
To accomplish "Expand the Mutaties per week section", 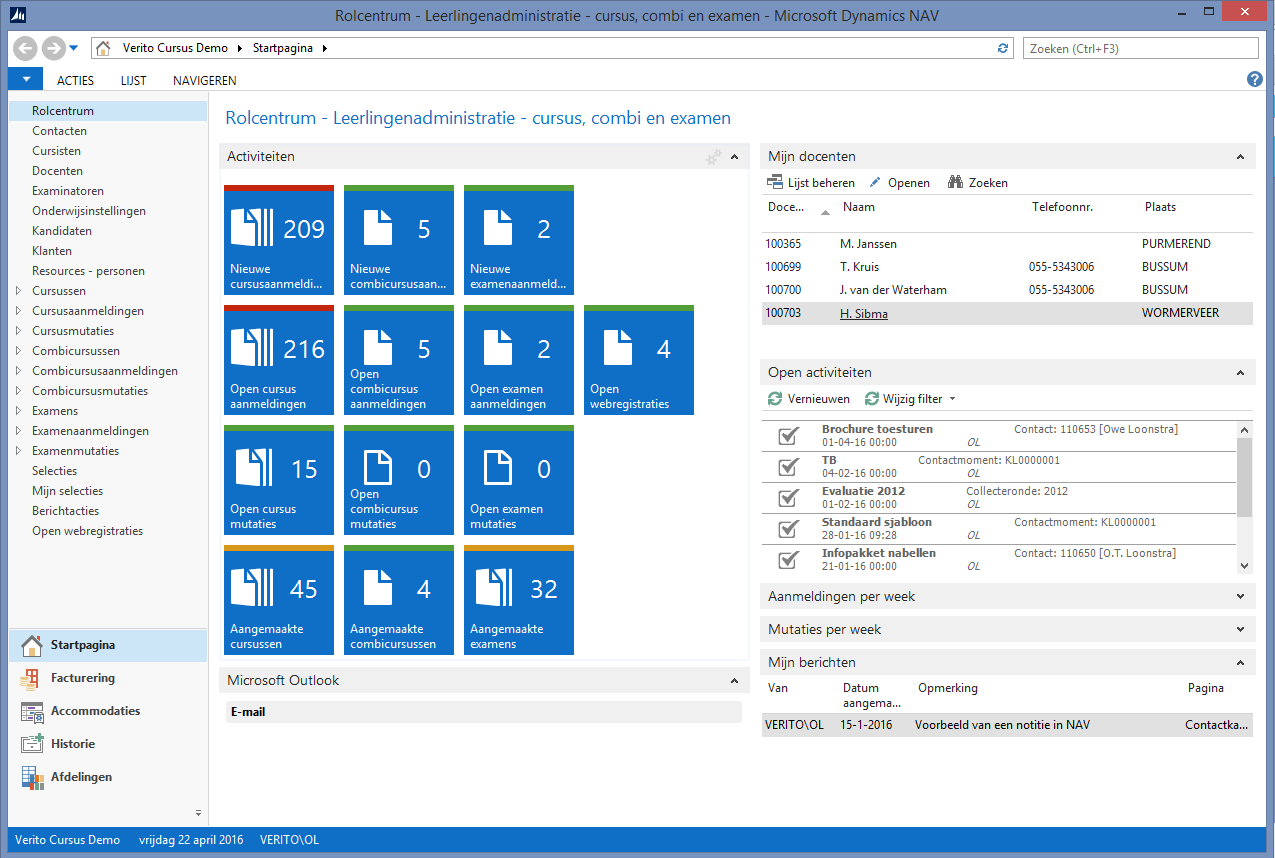I will [1240, 629].
